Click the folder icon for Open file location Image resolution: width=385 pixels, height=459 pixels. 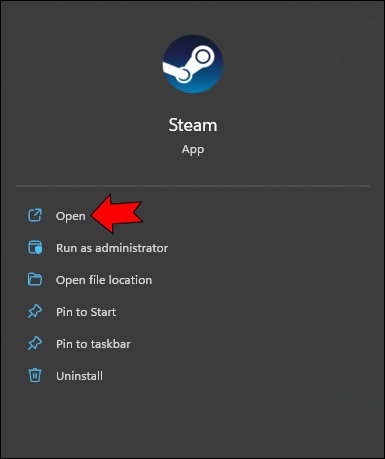coord(35,279)
